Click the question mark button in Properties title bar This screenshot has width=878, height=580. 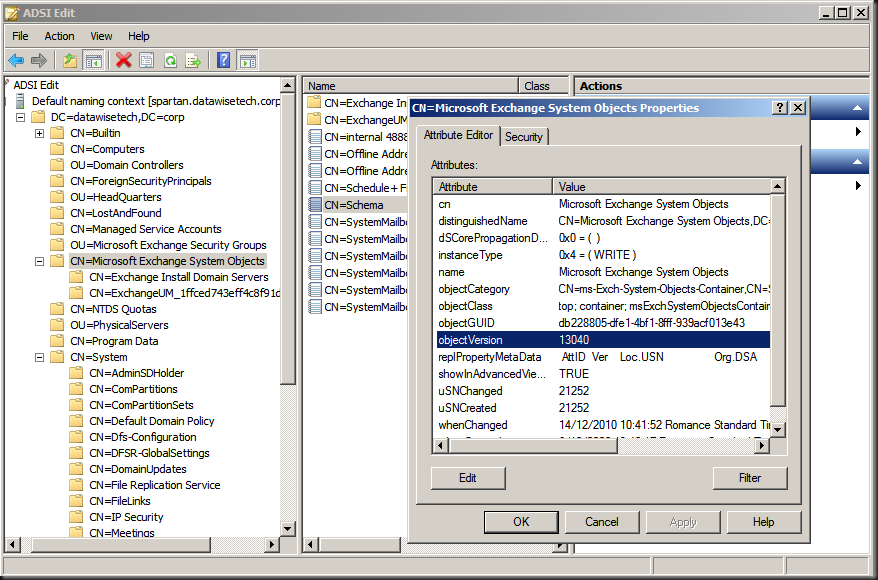click(780, 108)
